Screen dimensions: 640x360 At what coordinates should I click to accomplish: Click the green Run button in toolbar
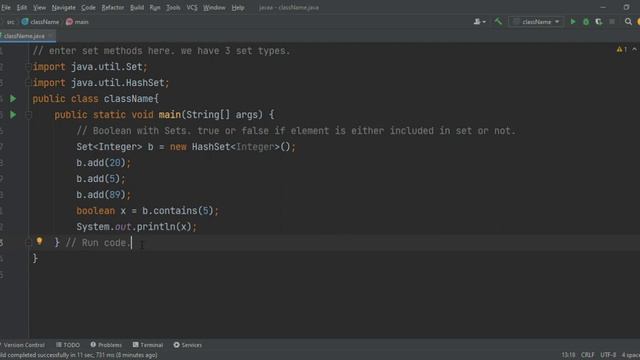click(x=573, y=22)
